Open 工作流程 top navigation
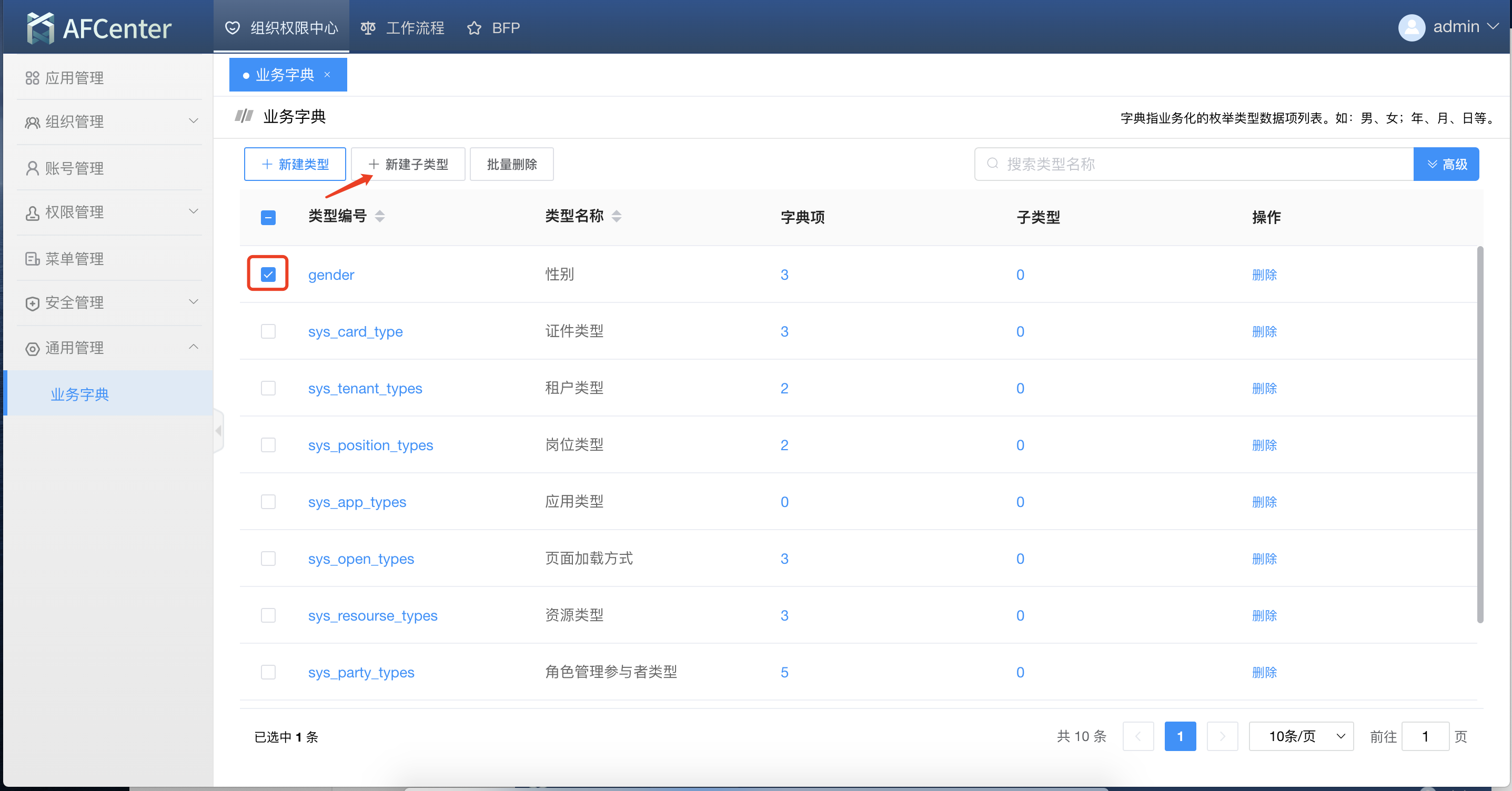 [402, 27]
